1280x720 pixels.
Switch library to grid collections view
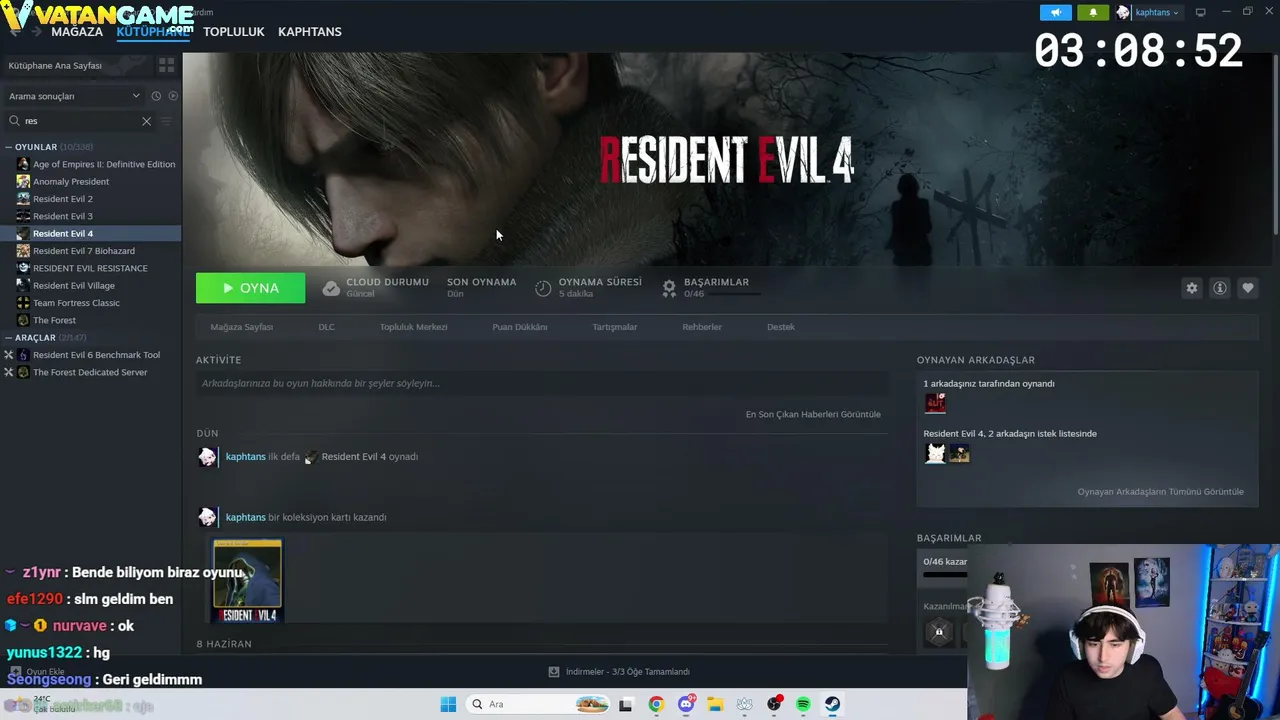tap(166, 65)
